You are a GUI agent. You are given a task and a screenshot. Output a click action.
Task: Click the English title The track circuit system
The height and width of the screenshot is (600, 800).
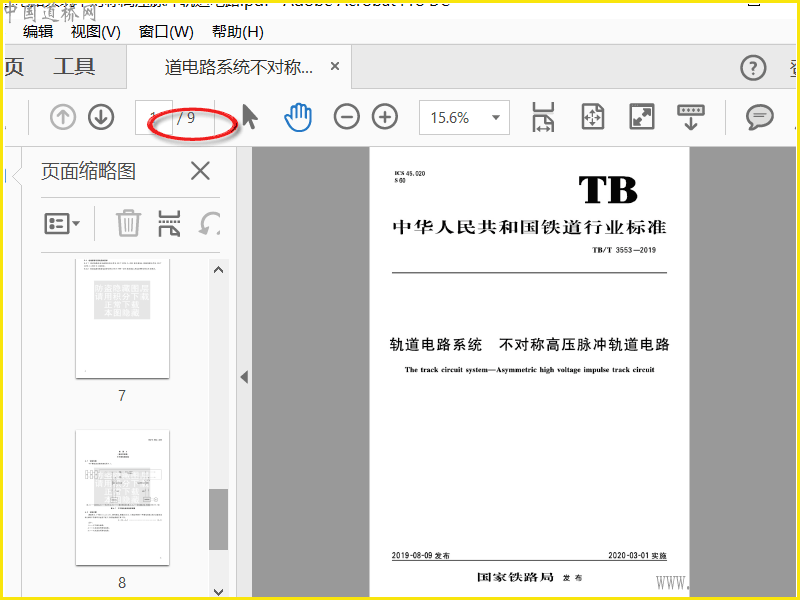click(529, 369)
